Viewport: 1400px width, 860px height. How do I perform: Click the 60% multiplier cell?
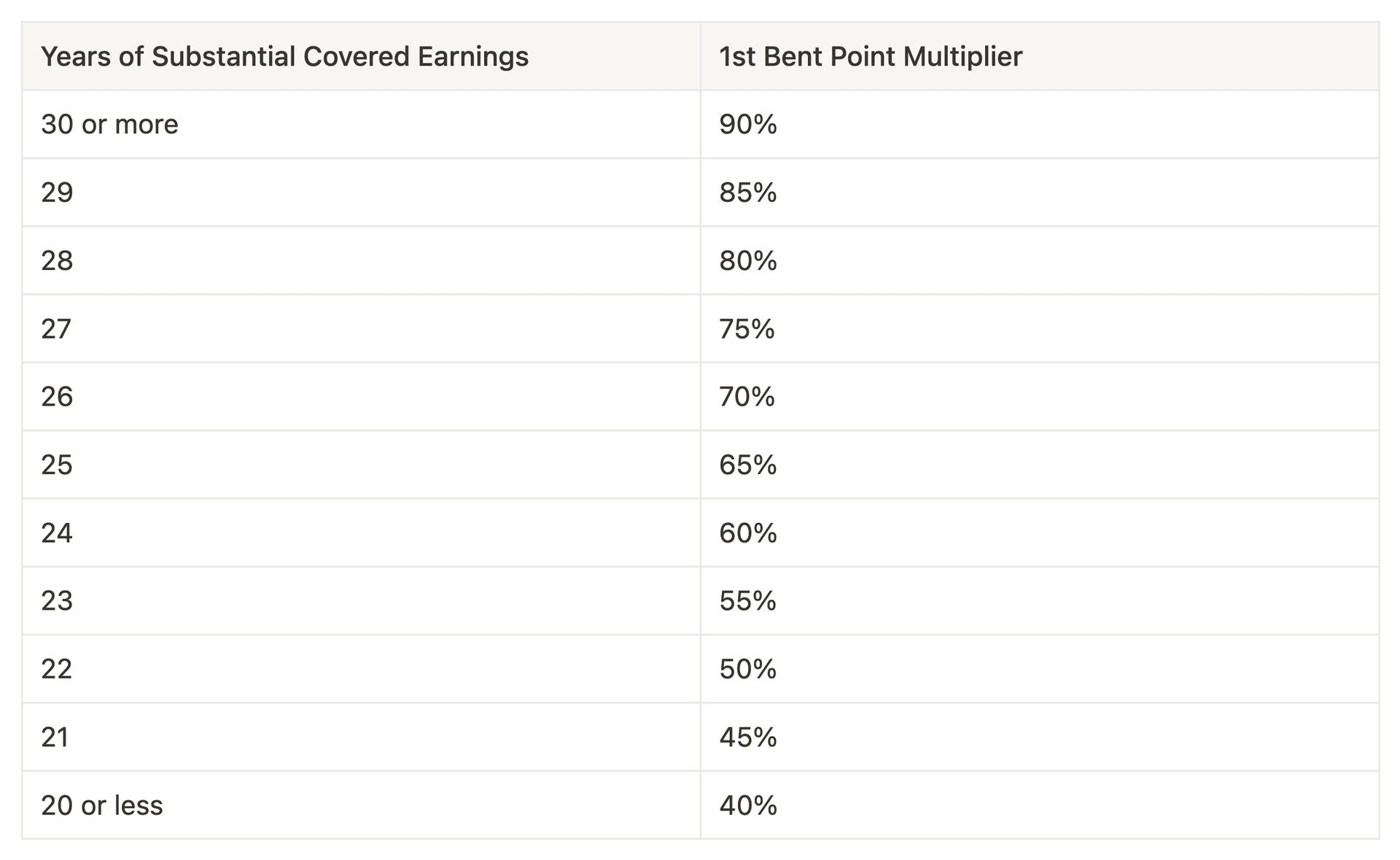[1040, 532]
